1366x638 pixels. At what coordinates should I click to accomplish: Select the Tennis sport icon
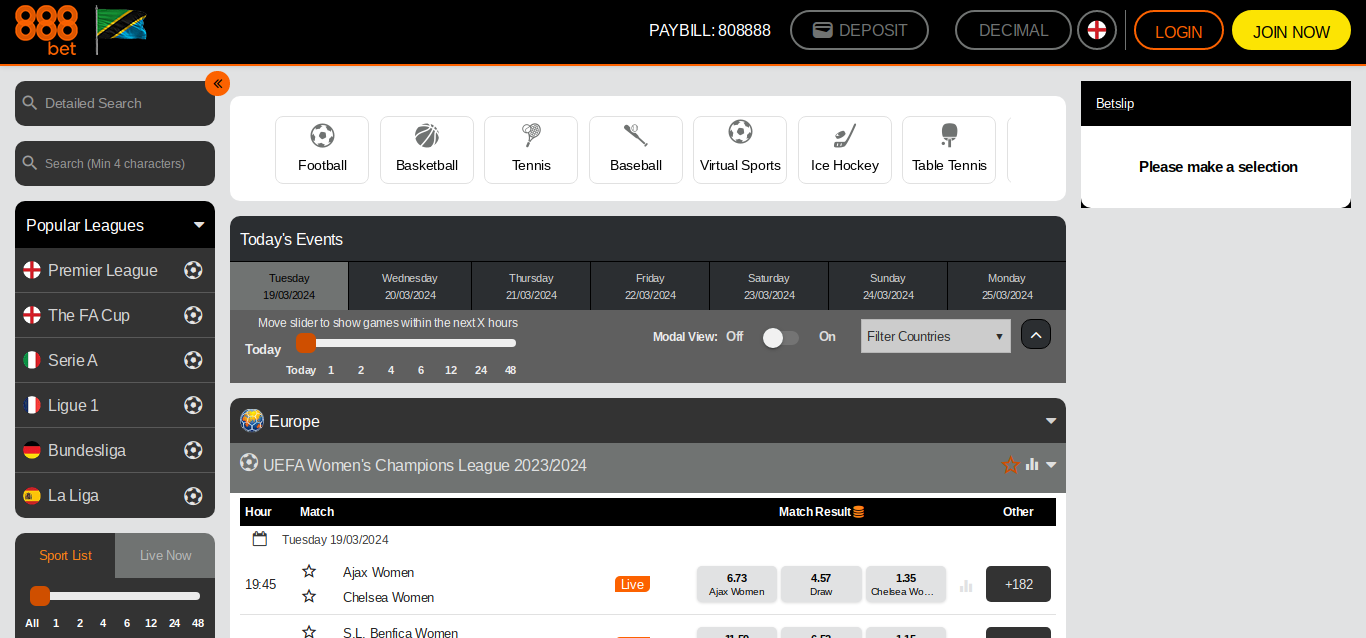[x=531, y=150]
